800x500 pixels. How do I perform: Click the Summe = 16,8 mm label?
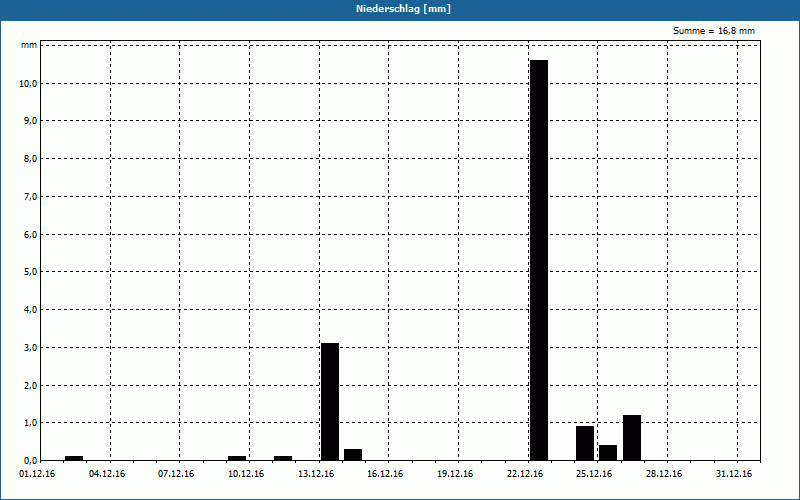pyautogui.click(x=714, y=31)
